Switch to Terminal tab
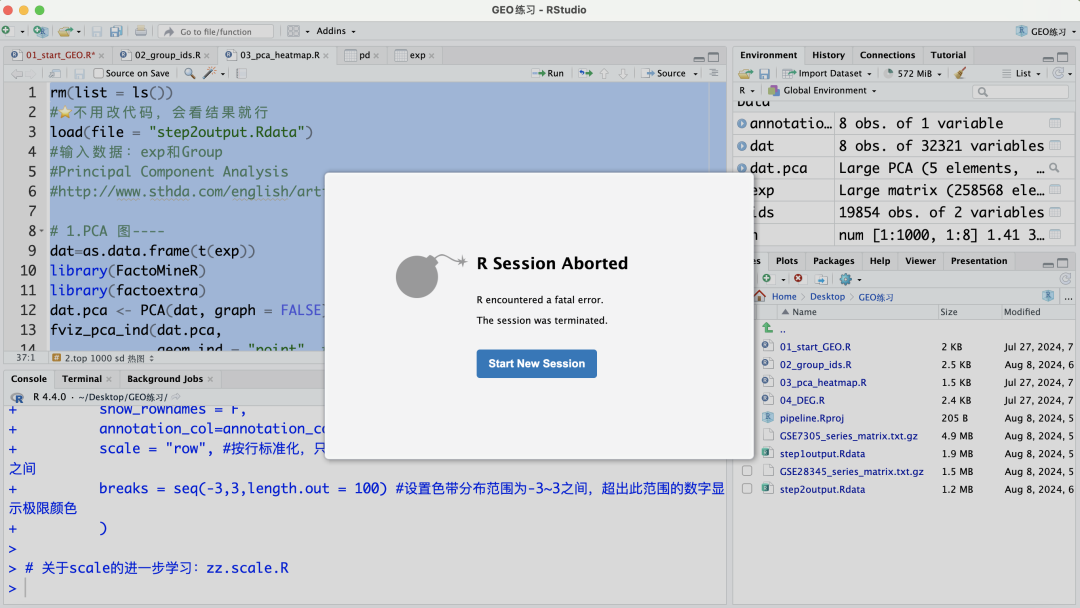The height and width of the screenshot is (608, 1080). 81,379
